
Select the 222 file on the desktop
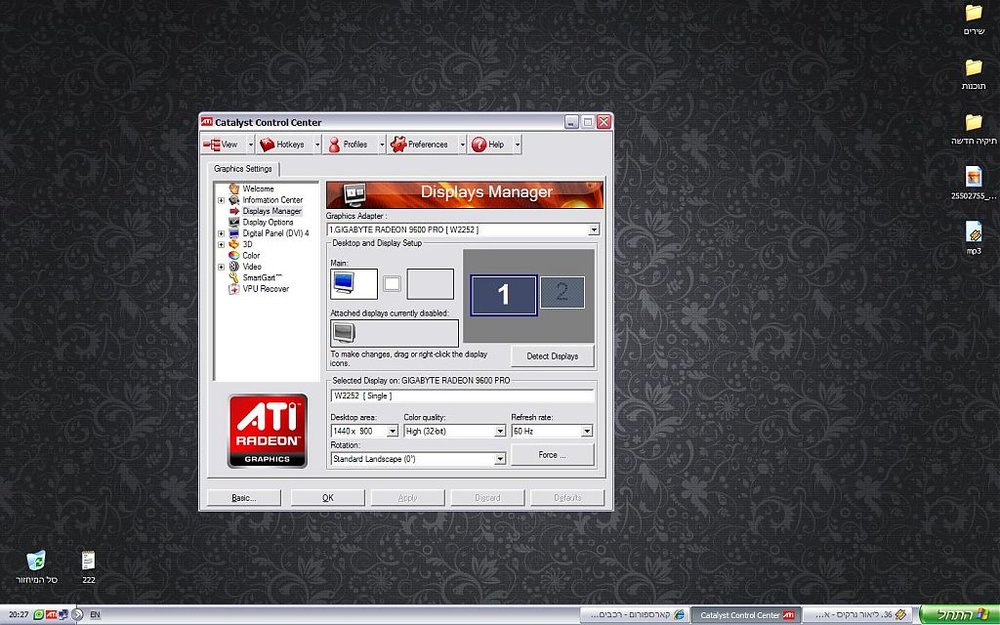point(89,566)
